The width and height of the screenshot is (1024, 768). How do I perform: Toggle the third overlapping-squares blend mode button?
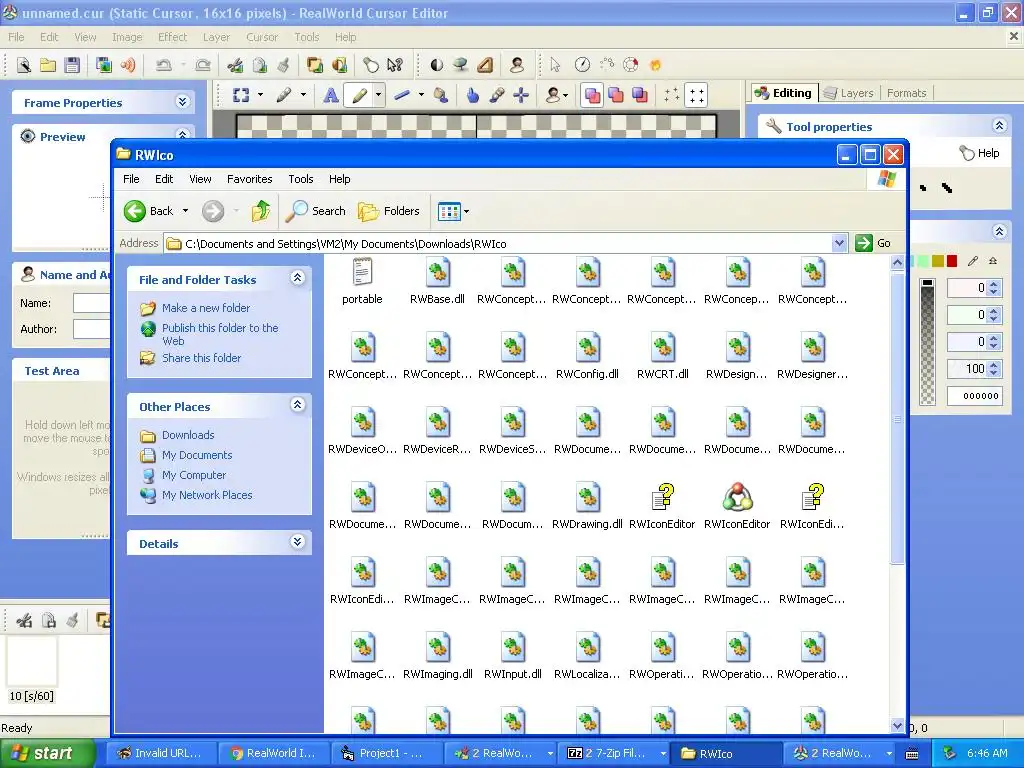(x=640, y=95)
